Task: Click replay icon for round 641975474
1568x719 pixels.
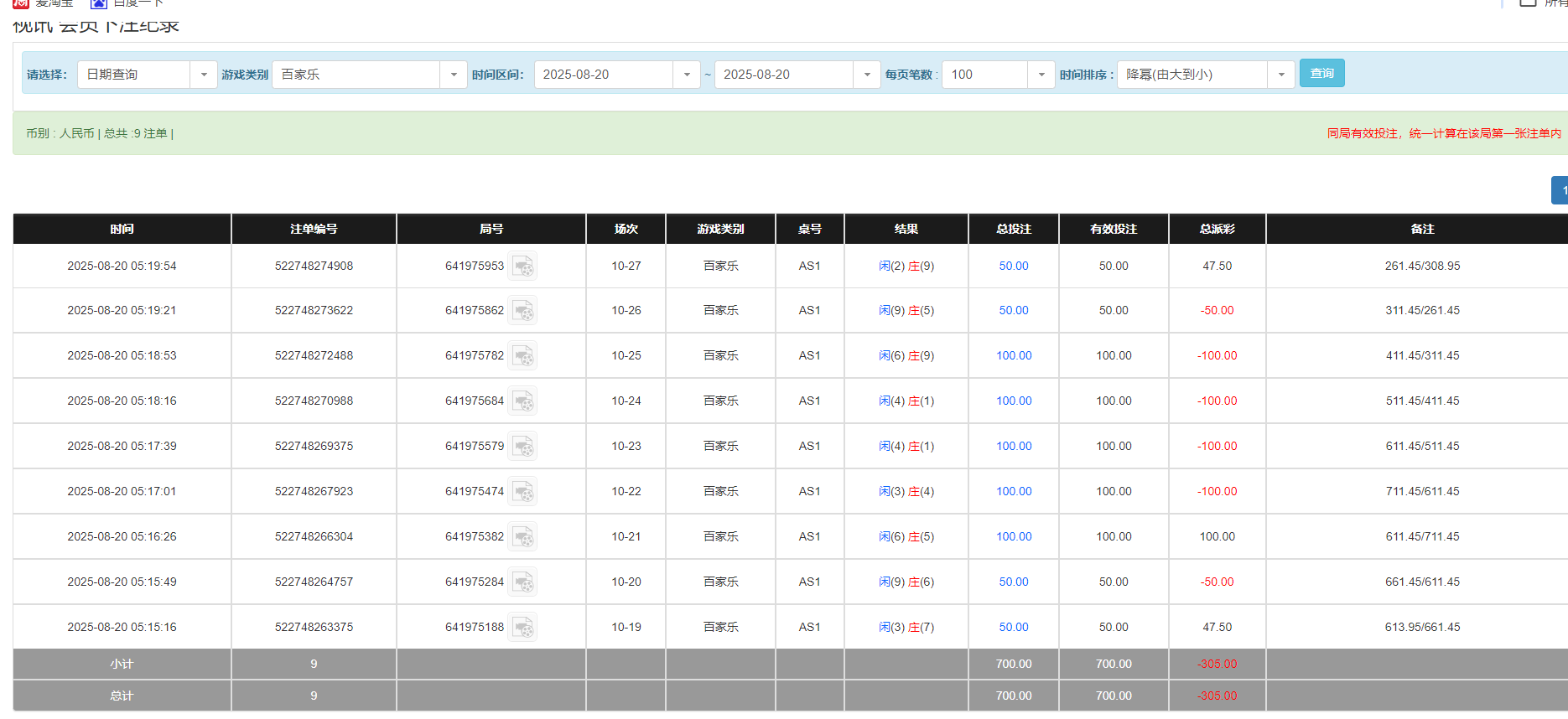Action: click(522, 492)
